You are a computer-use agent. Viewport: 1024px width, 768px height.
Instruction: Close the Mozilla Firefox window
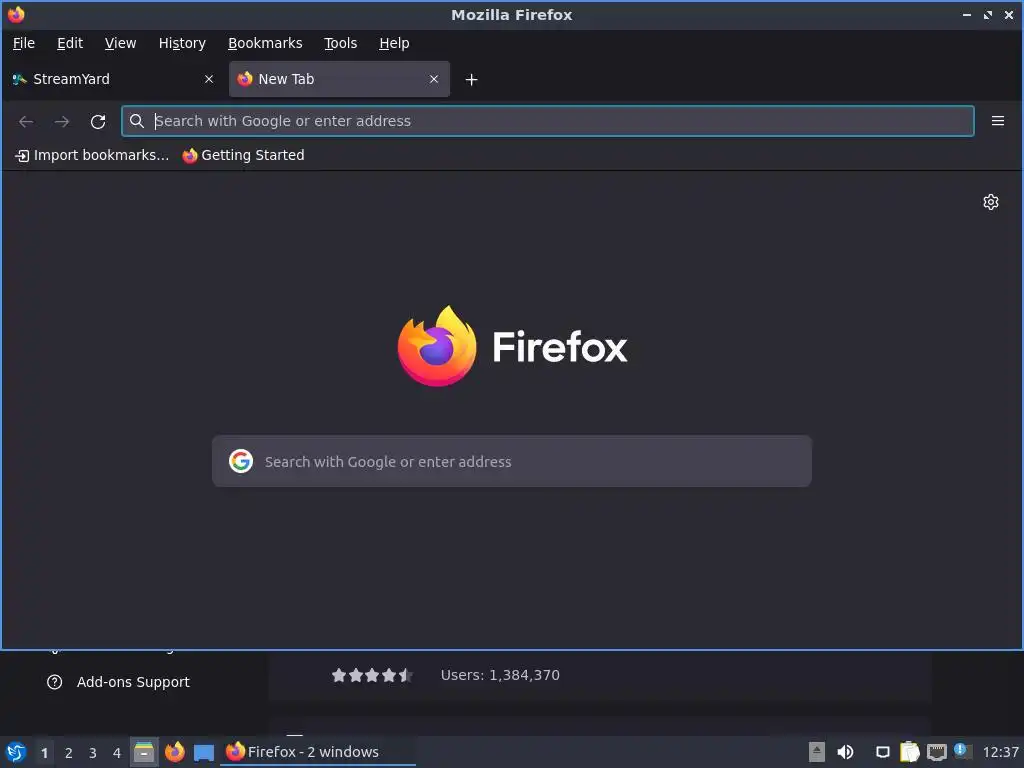pyautogui.click(x=1008, y=14)
